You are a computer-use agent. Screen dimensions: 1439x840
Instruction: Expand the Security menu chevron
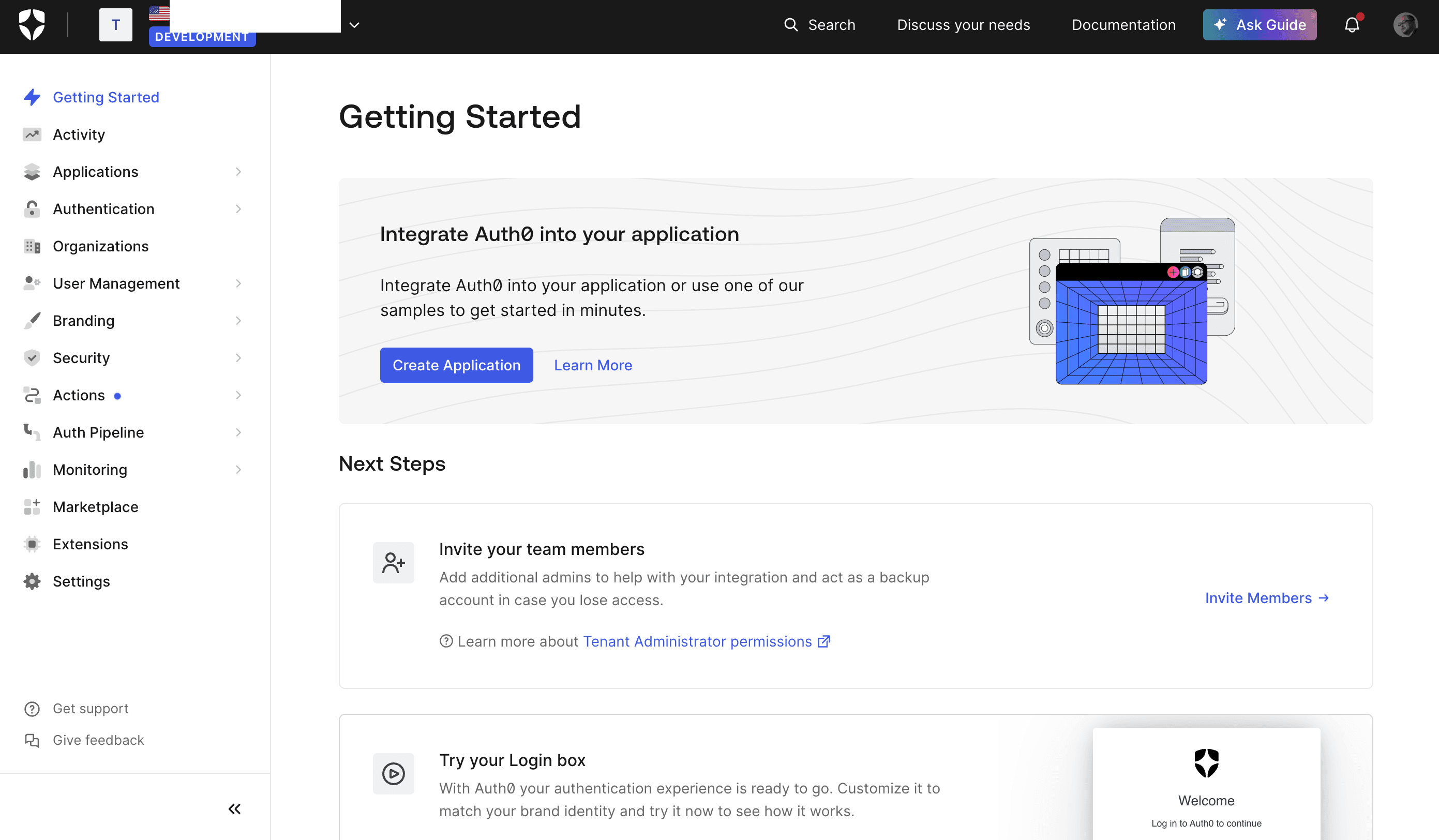tap(238, 358)
